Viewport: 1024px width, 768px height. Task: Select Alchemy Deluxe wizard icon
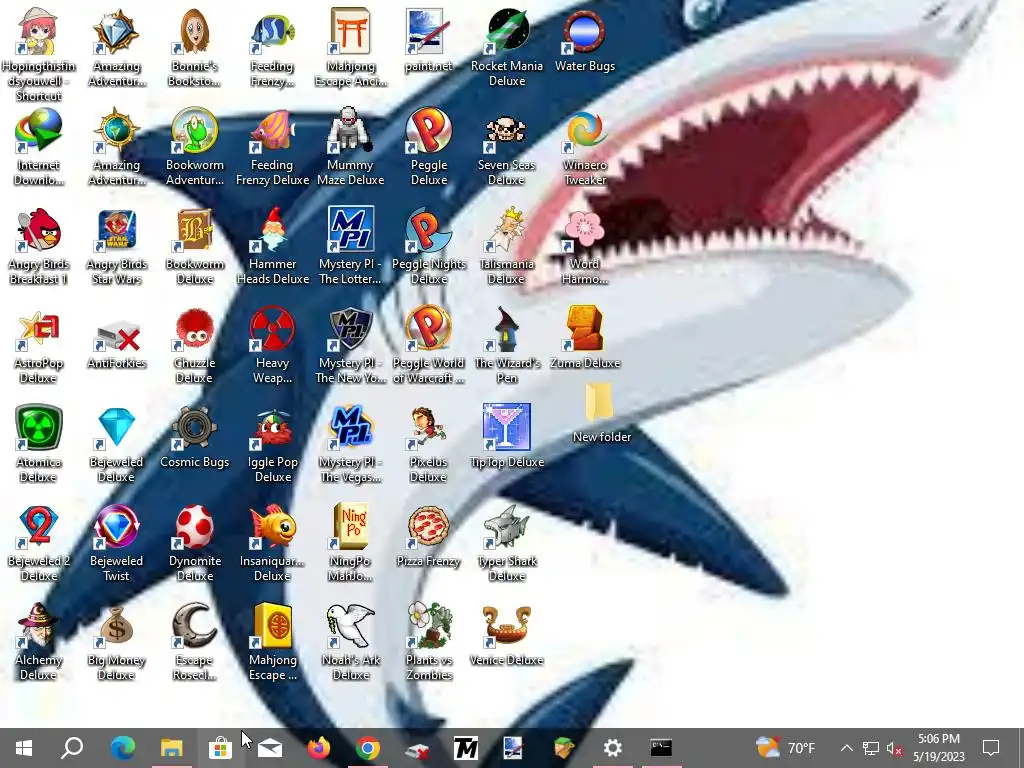pos(39,626)
